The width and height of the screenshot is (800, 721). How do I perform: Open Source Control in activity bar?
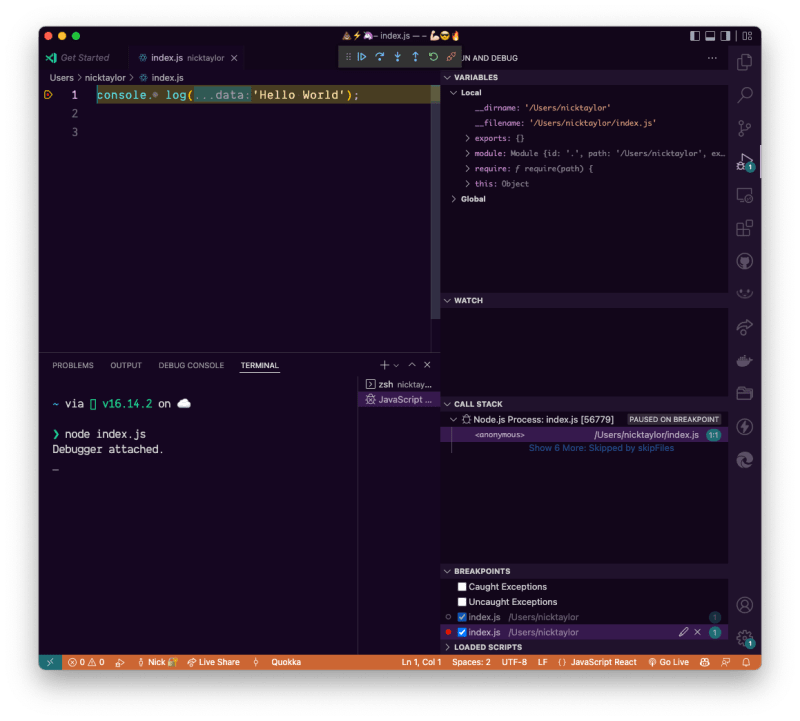(x=744, y=128)
